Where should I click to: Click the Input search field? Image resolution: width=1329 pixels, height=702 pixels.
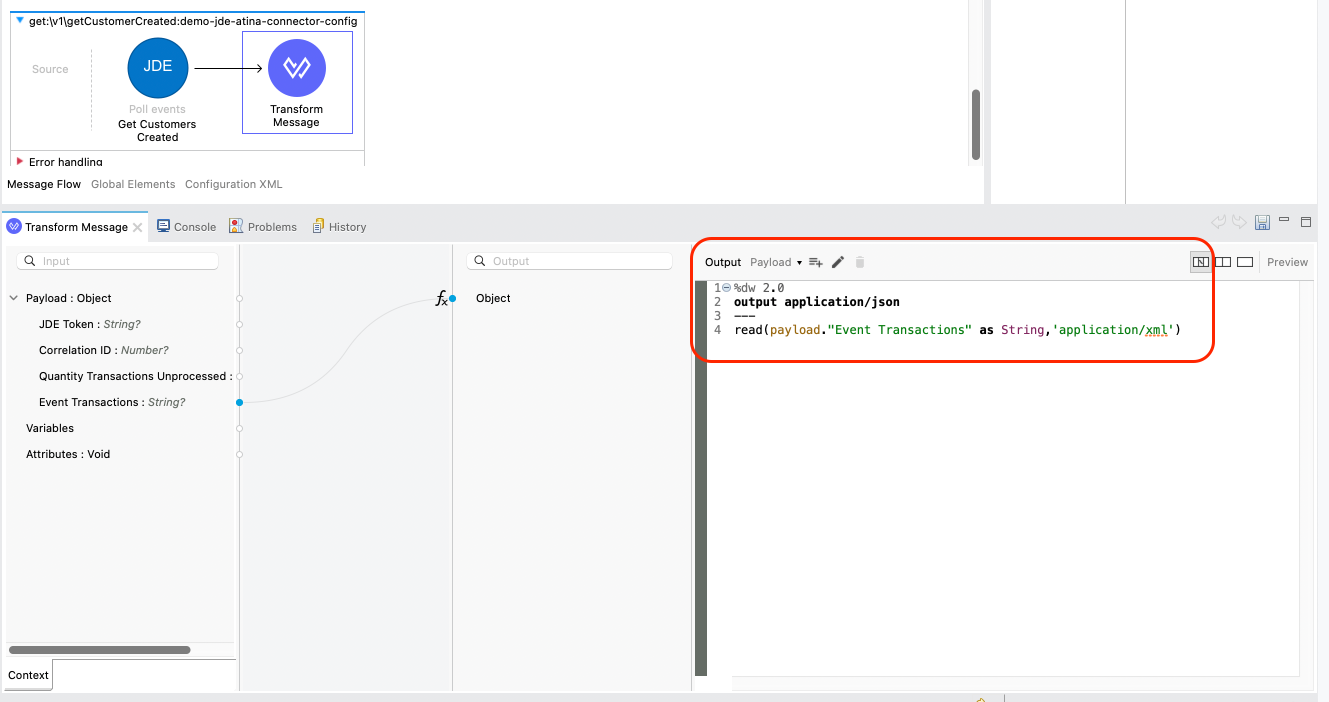[x=127, y=261]
